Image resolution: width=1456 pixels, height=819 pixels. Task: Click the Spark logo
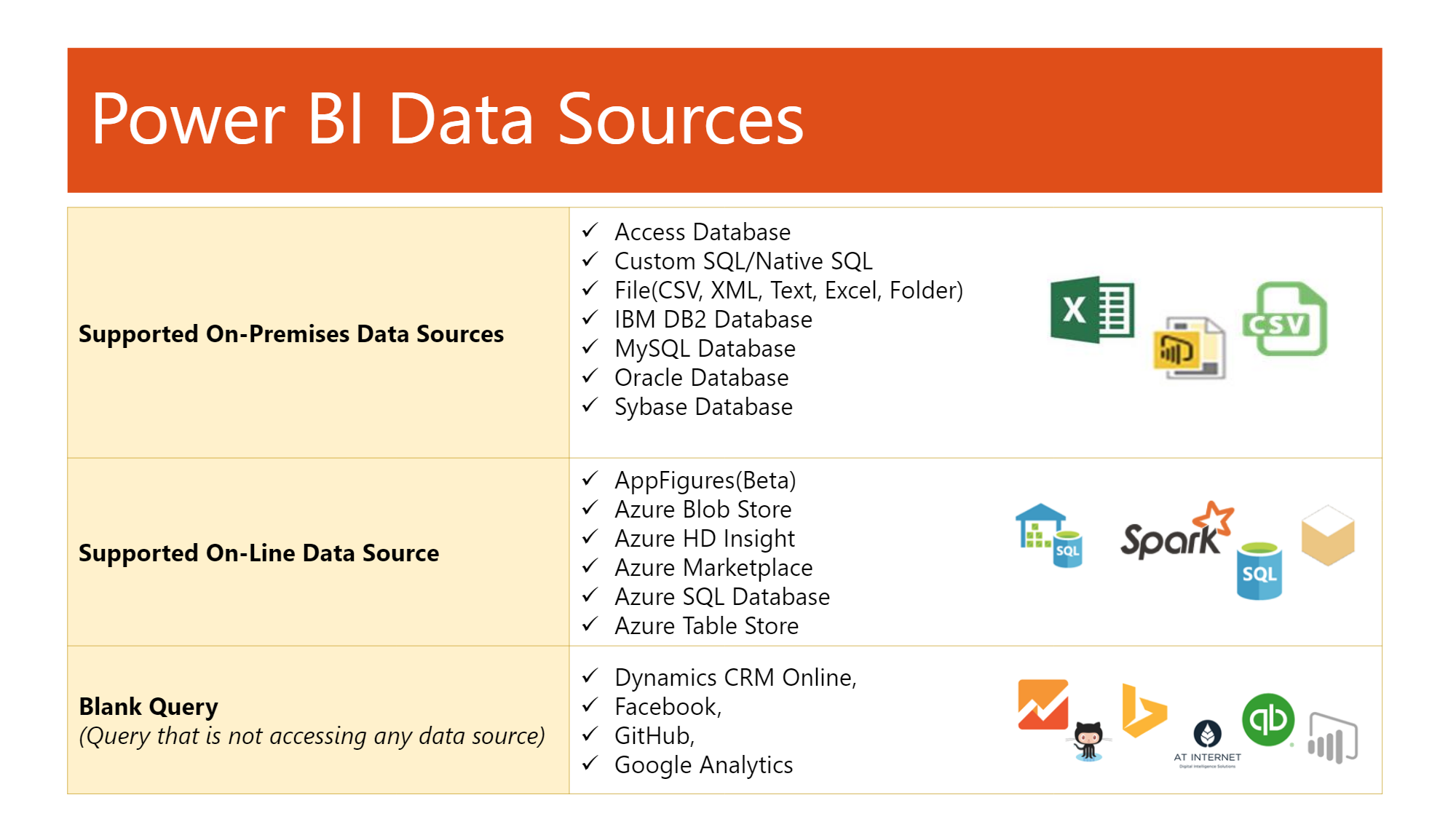coord(1177,531)
